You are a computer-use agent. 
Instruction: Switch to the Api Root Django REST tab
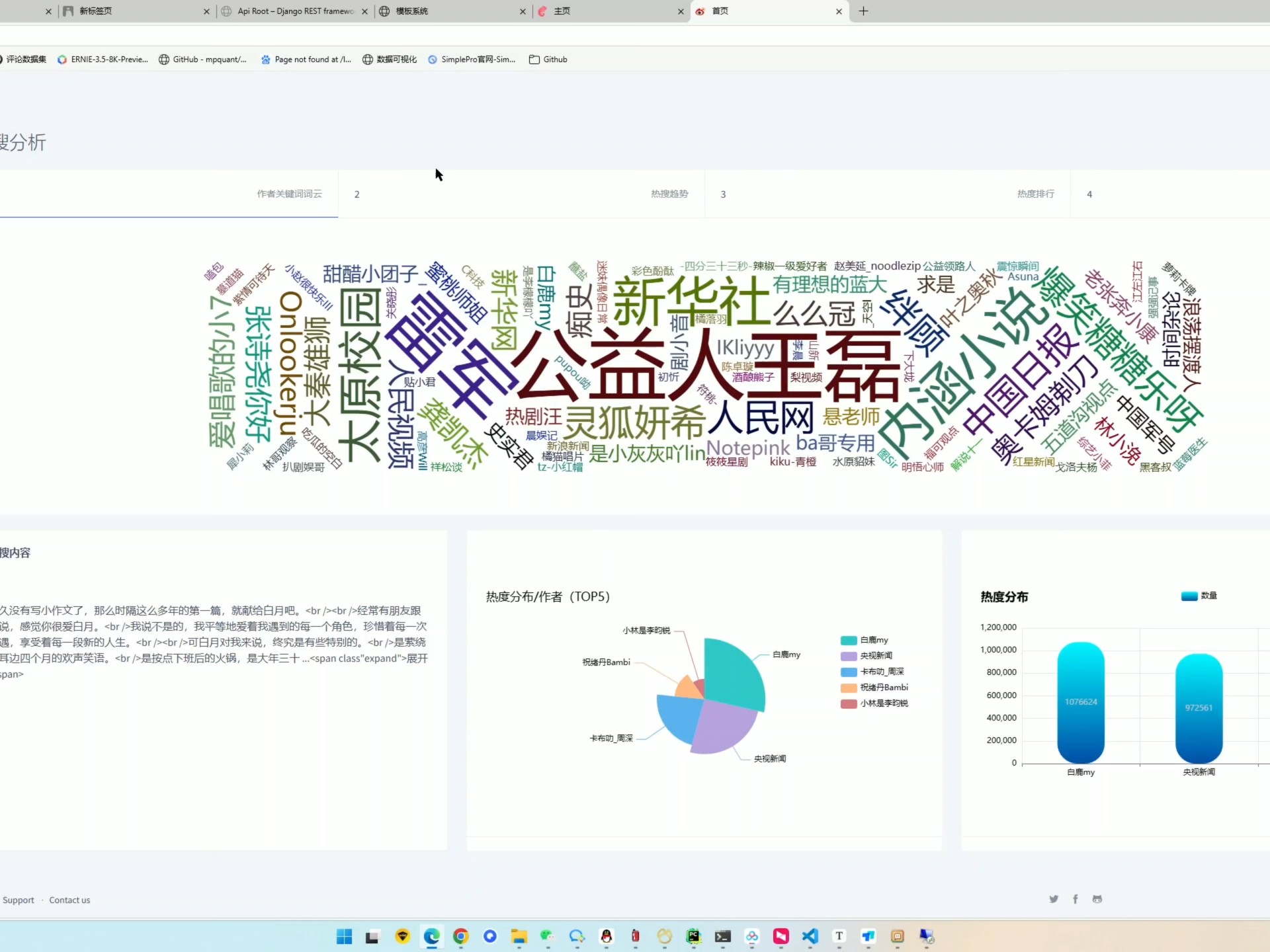(x=294, y=11)
